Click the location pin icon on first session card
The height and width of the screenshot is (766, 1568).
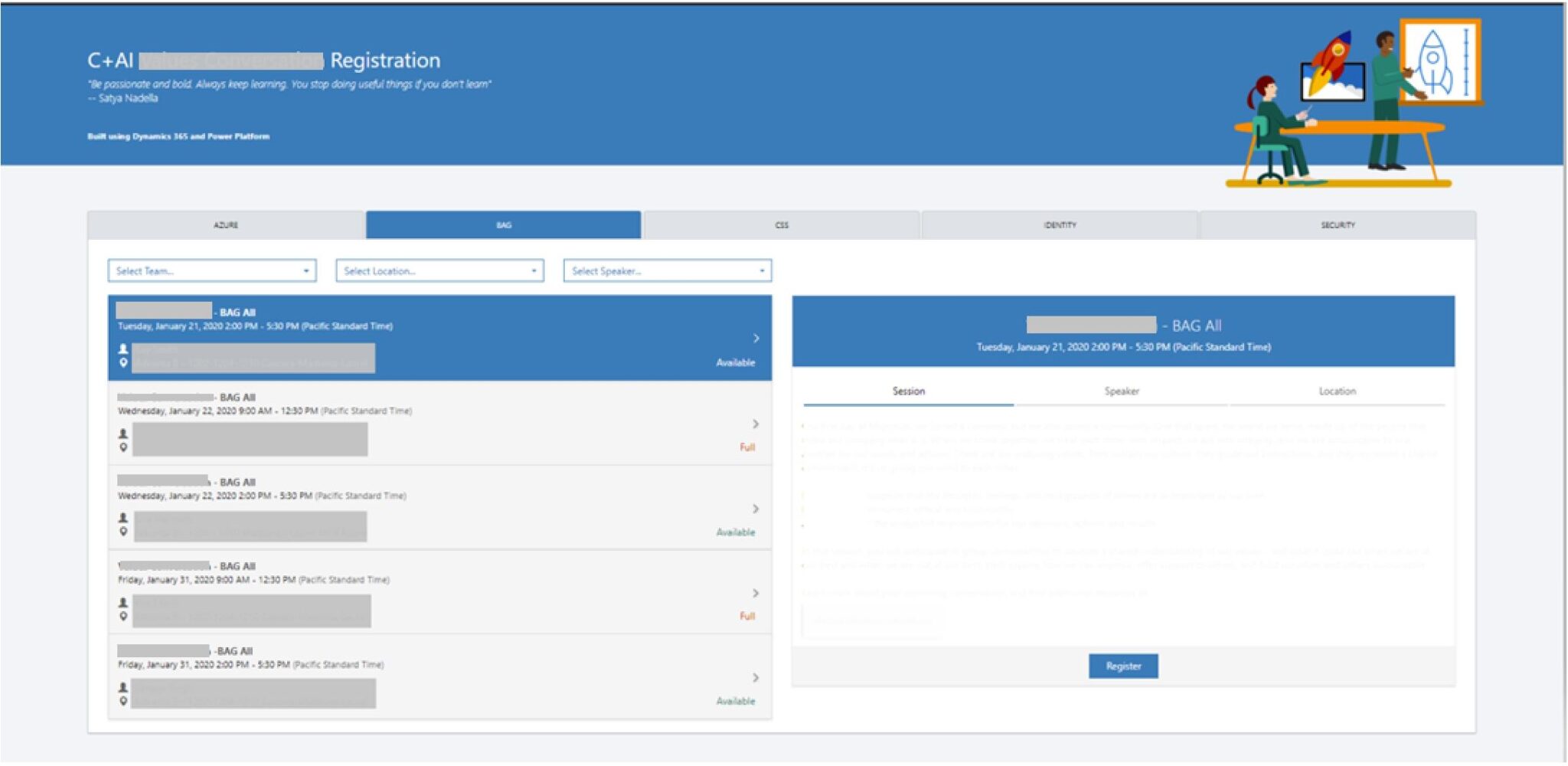122,363
